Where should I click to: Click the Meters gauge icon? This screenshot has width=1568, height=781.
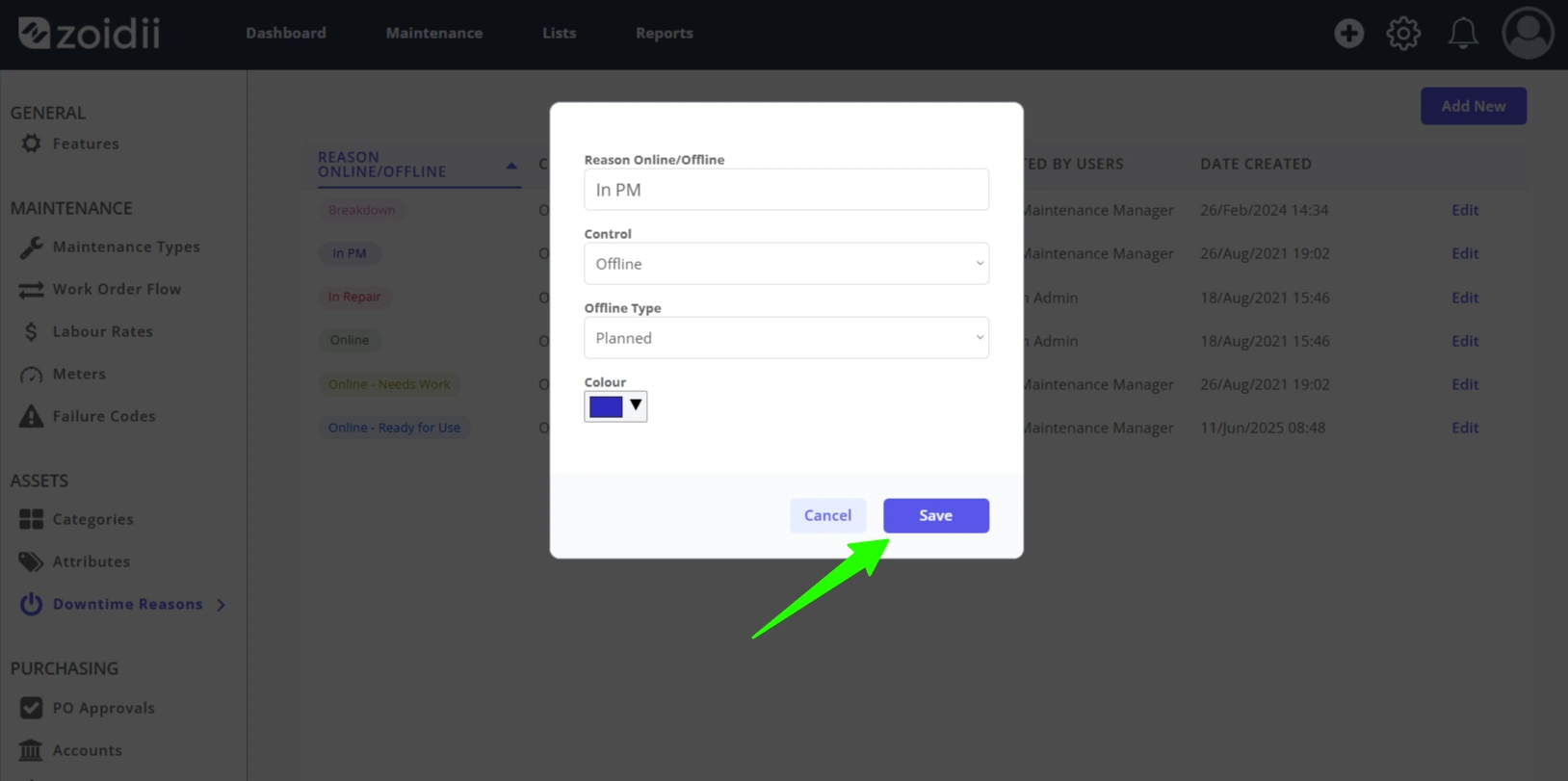tap(31, 374)
